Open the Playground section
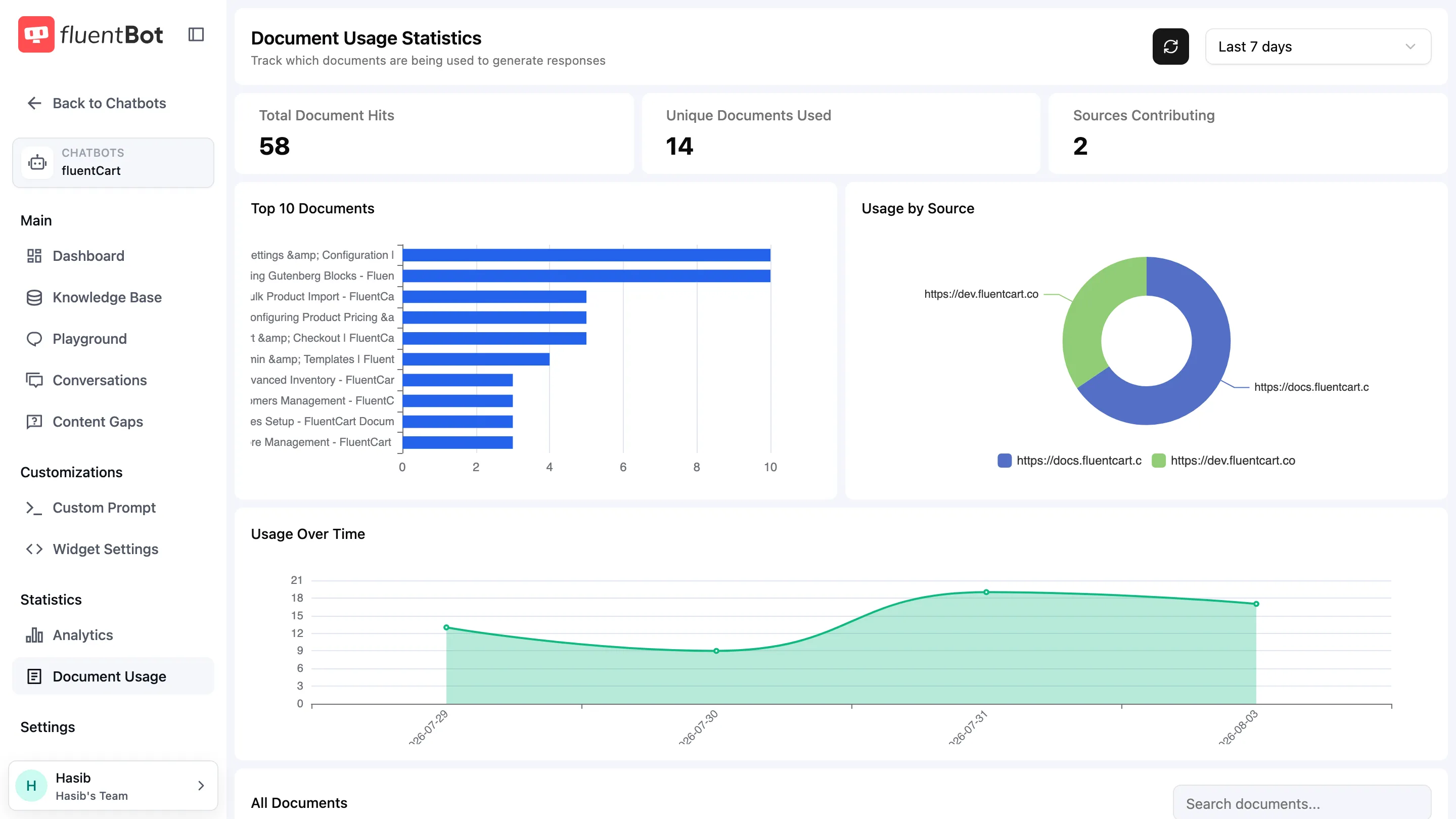This screenshot has width=1456, height=819. coord(113,339)
